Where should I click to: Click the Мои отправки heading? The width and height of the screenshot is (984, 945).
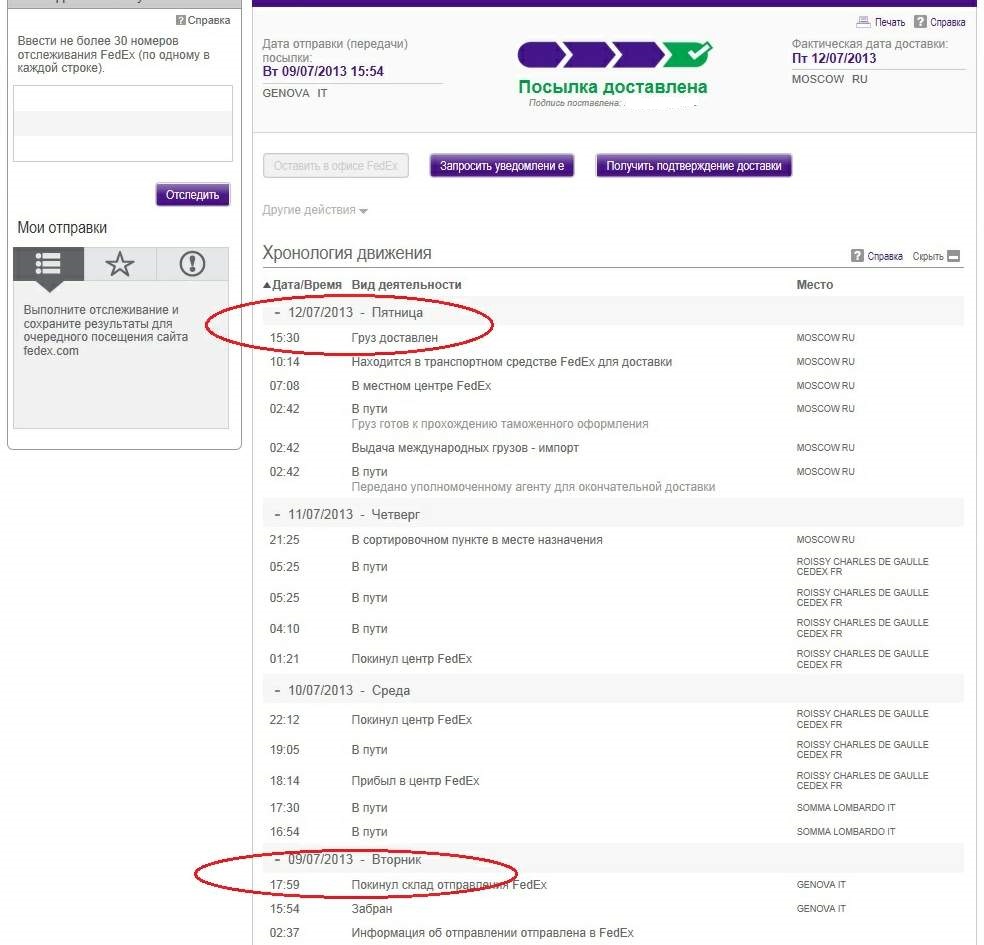click(62, 228)
